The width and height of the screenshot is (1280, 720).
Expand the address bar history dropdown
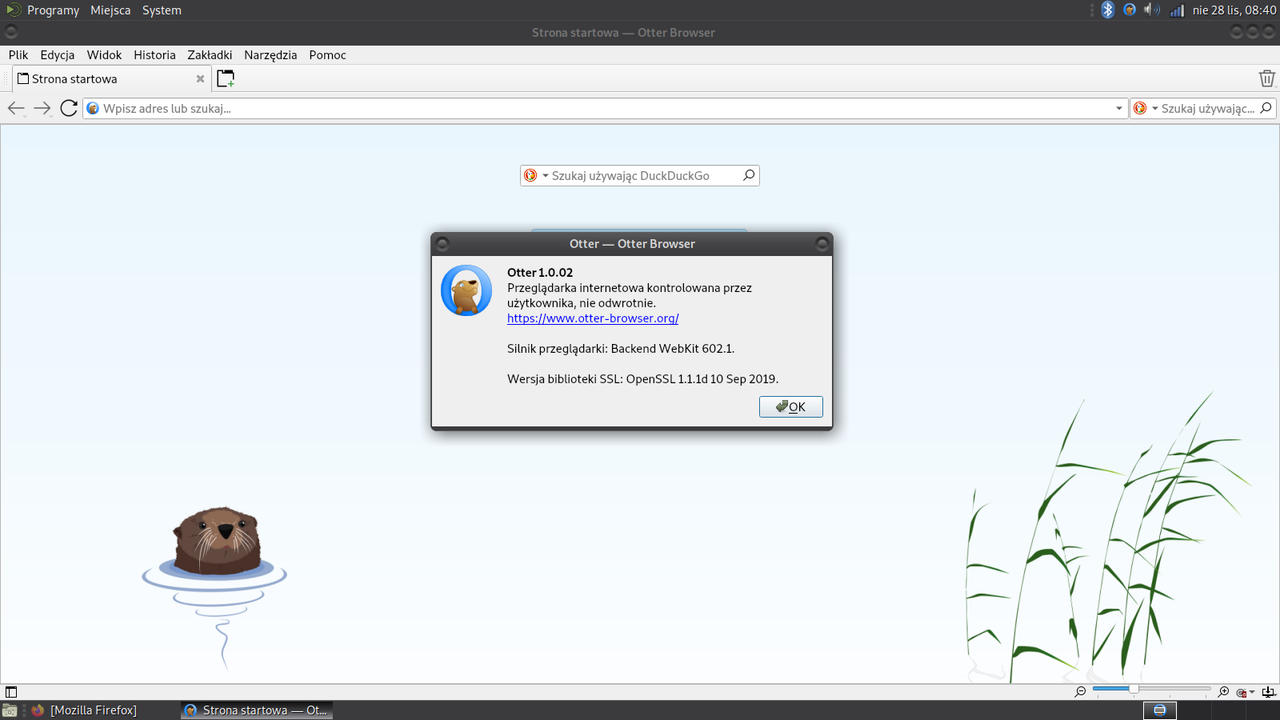click(1119, 108)
